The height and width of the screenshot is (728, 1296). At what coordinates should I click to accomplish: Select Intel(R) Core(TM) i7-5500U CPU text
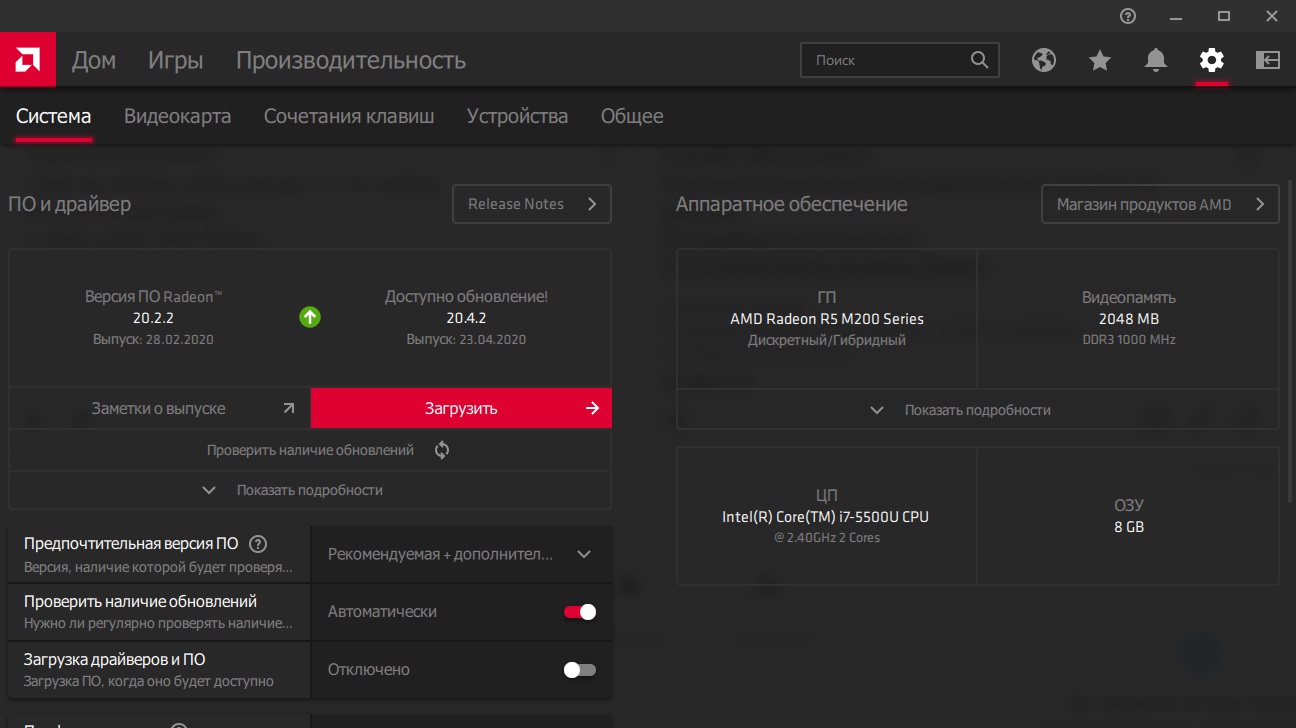pos(825,517)
